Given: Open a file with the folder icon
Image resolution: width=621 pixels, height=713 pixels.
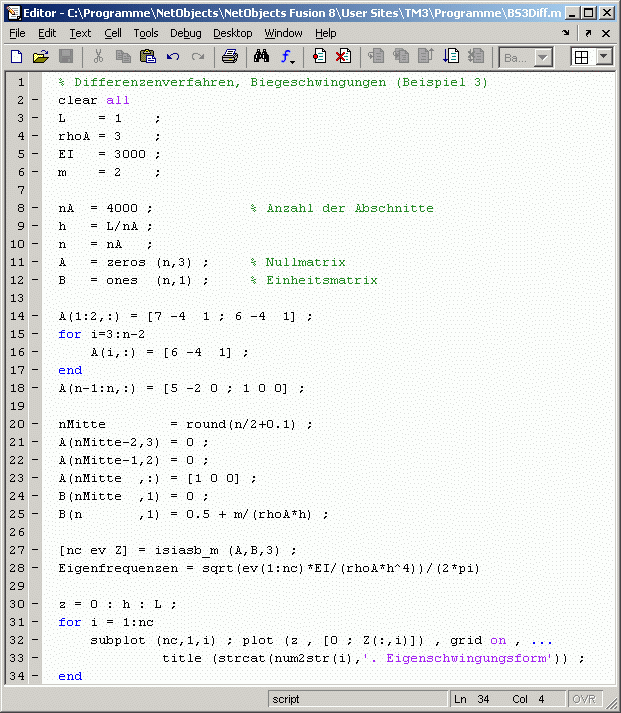Looking at the screenshot, I should [41, 57].
